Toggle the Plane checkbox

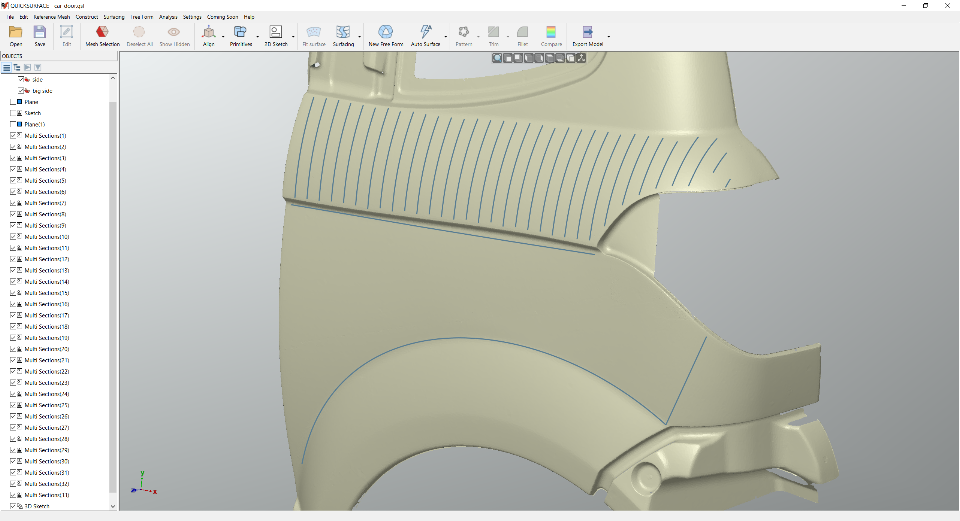[13, 102]
